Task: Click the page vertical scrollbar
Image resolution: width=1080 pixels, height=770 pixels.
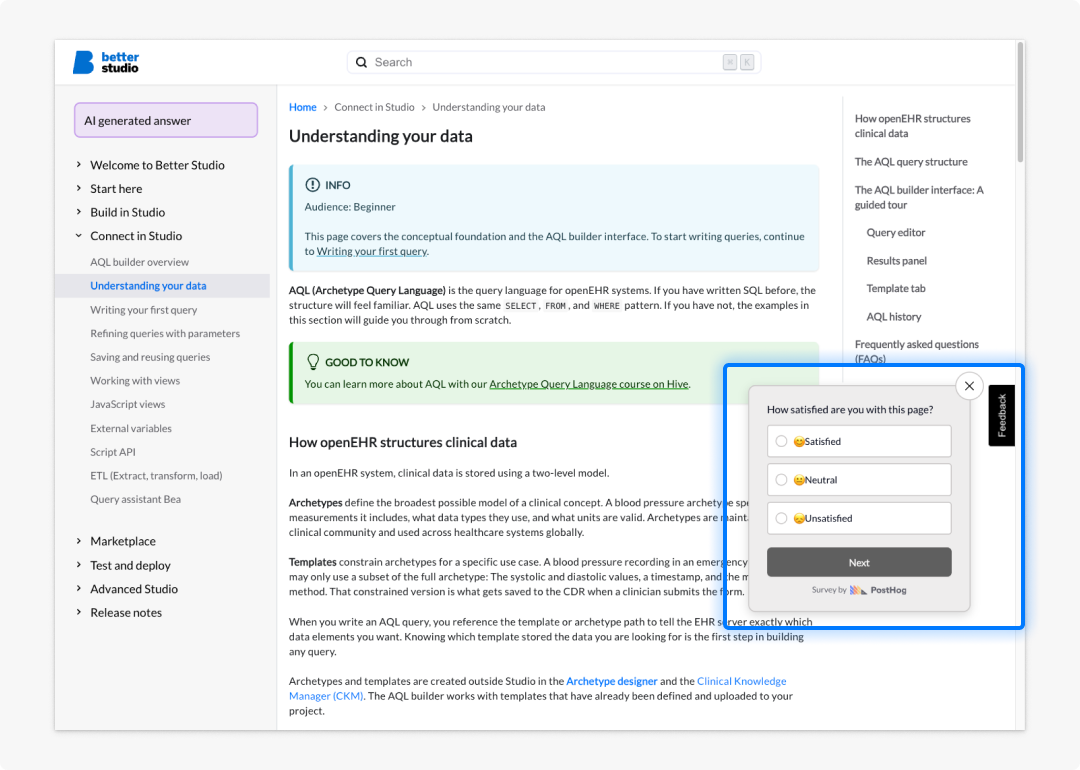Action: coord(1020,102)
